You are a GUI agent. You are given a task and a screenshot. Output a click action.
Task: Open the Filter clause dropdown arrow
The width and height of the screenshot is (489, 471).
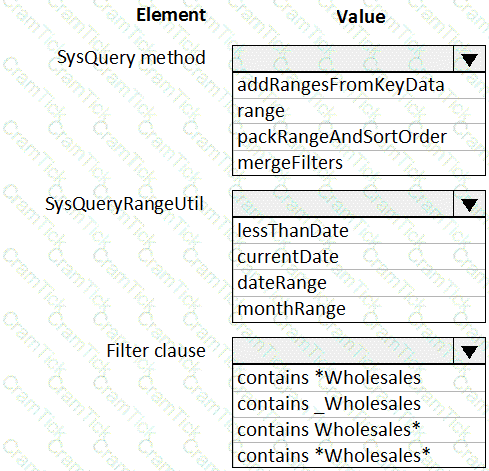469,351
